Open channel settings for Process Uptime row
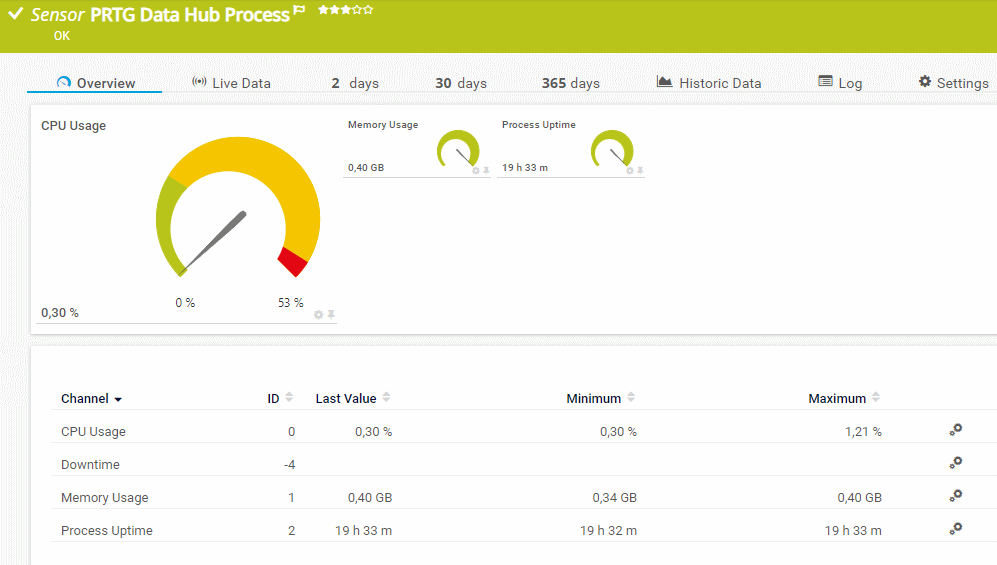Image resolution: width=997 pixels, height=565 pixels. click(x=955, y=529)
